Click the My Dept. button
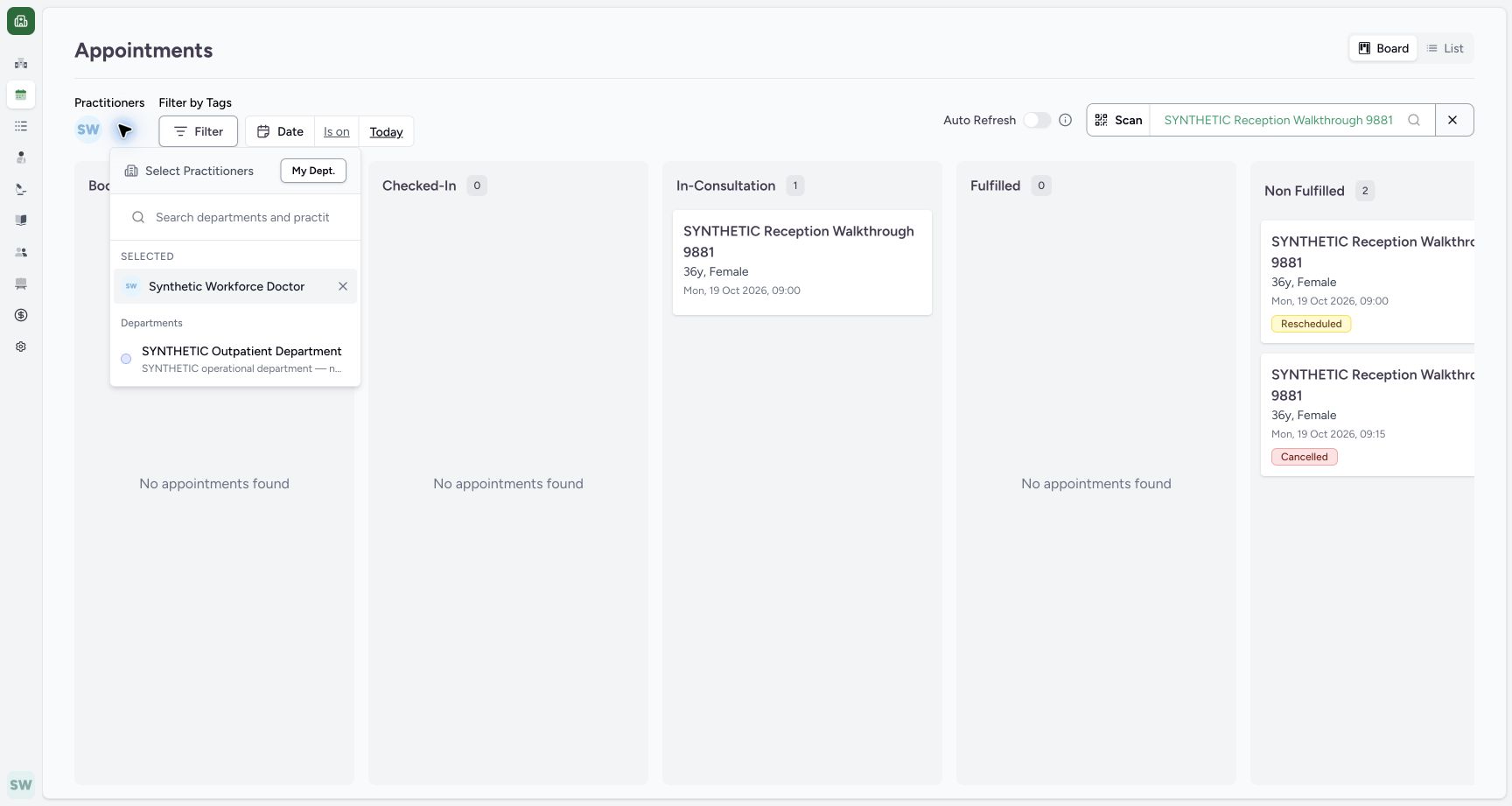The width and height of the screenshot is (1512, 806). tap(313, 171)
